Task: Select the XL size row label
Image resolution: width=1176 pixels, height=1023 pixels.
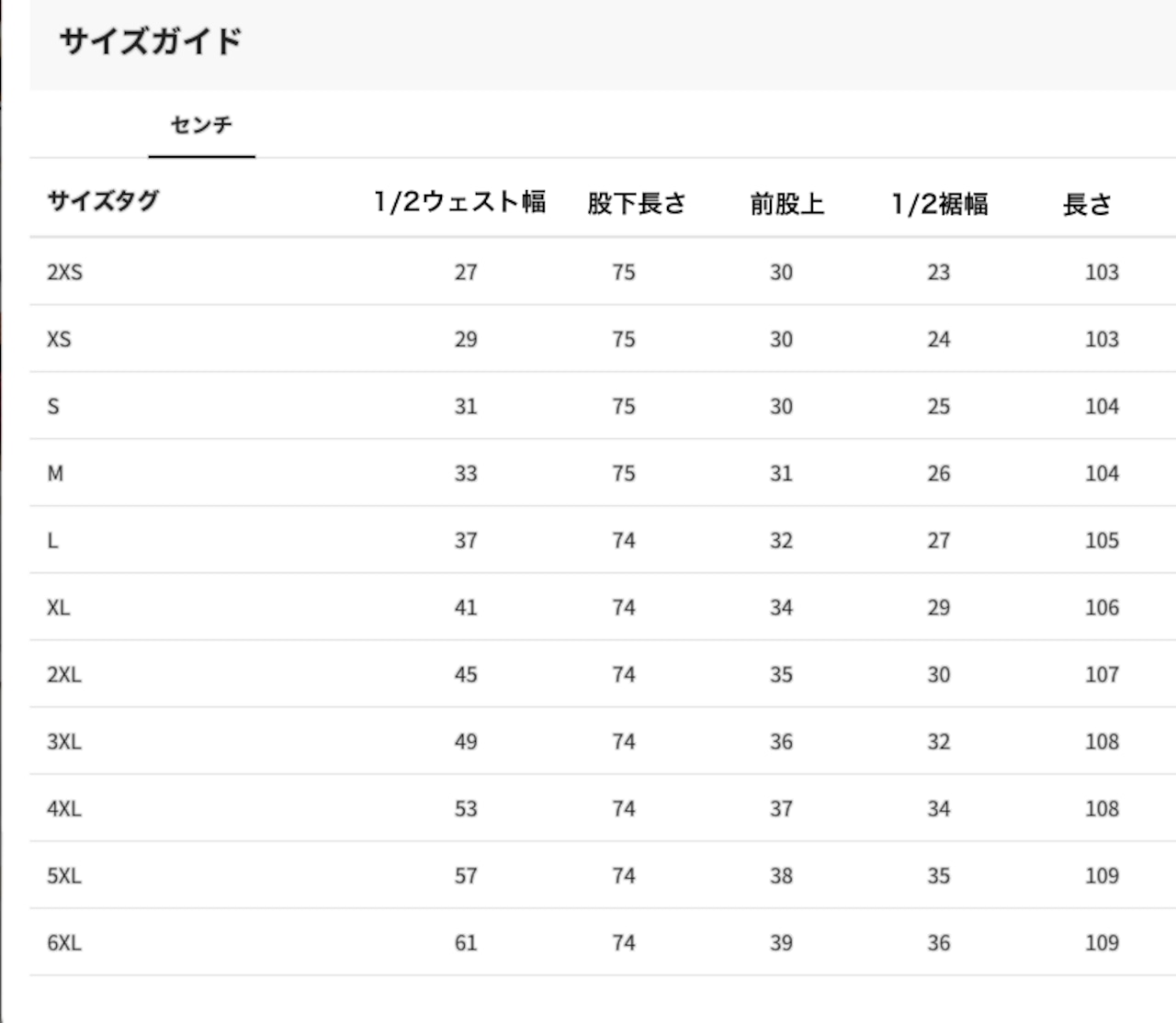Action: (x=58, y=607)
